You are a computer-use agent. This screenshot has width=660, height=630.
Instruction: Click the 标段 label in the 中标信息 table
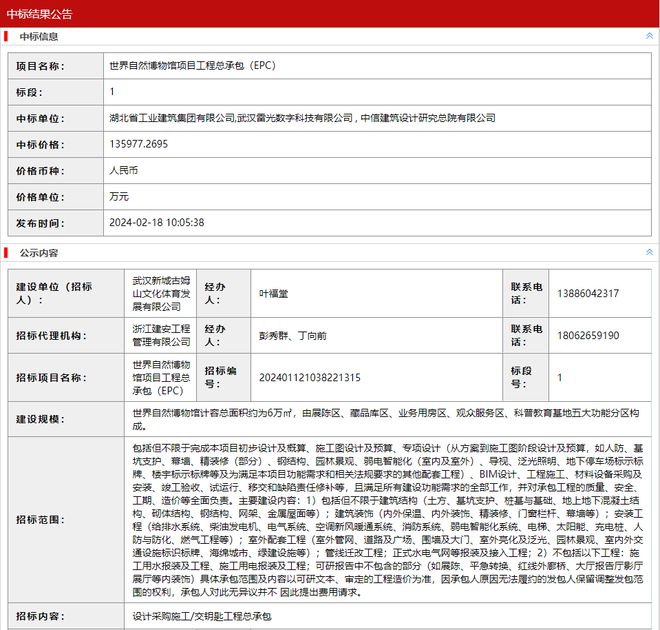pos(29,92)
